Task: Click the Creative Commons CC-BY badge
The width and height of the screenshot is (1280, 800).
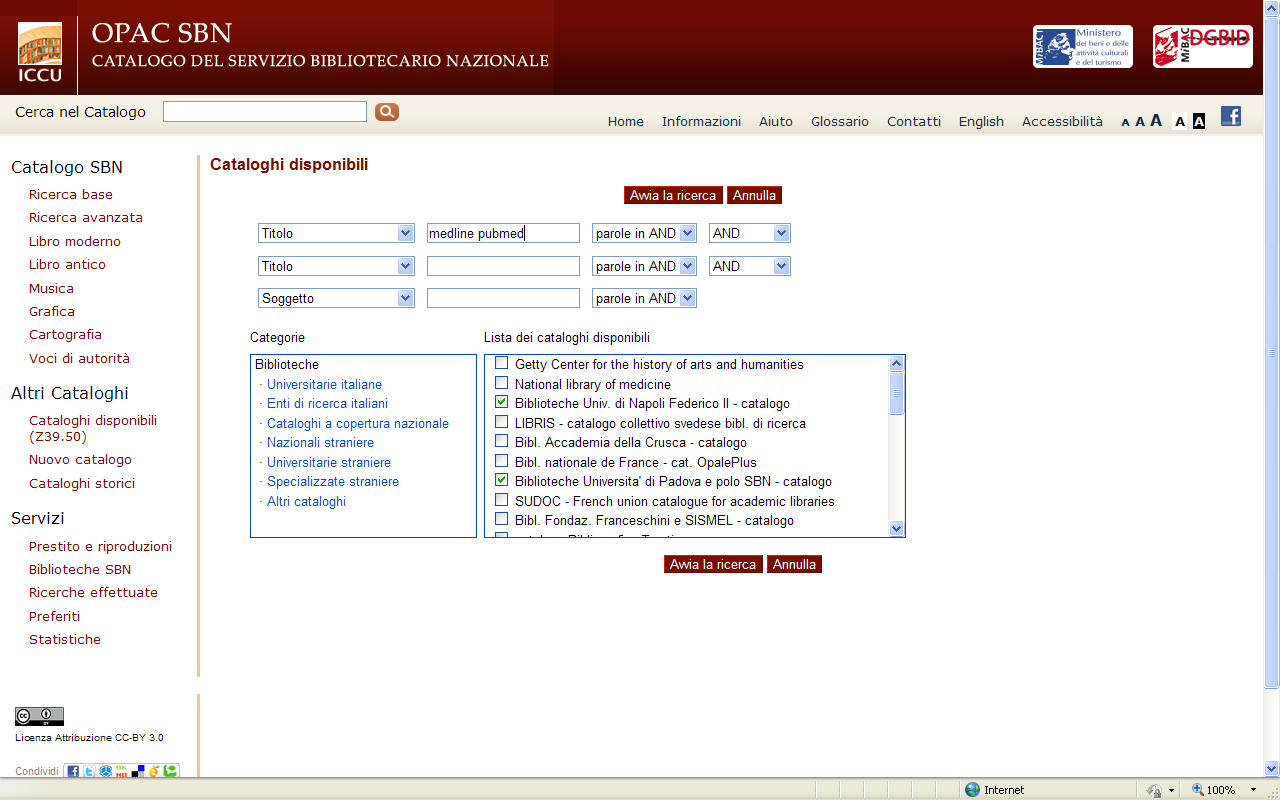Action: pyautogui.click(x=39, y=716)
